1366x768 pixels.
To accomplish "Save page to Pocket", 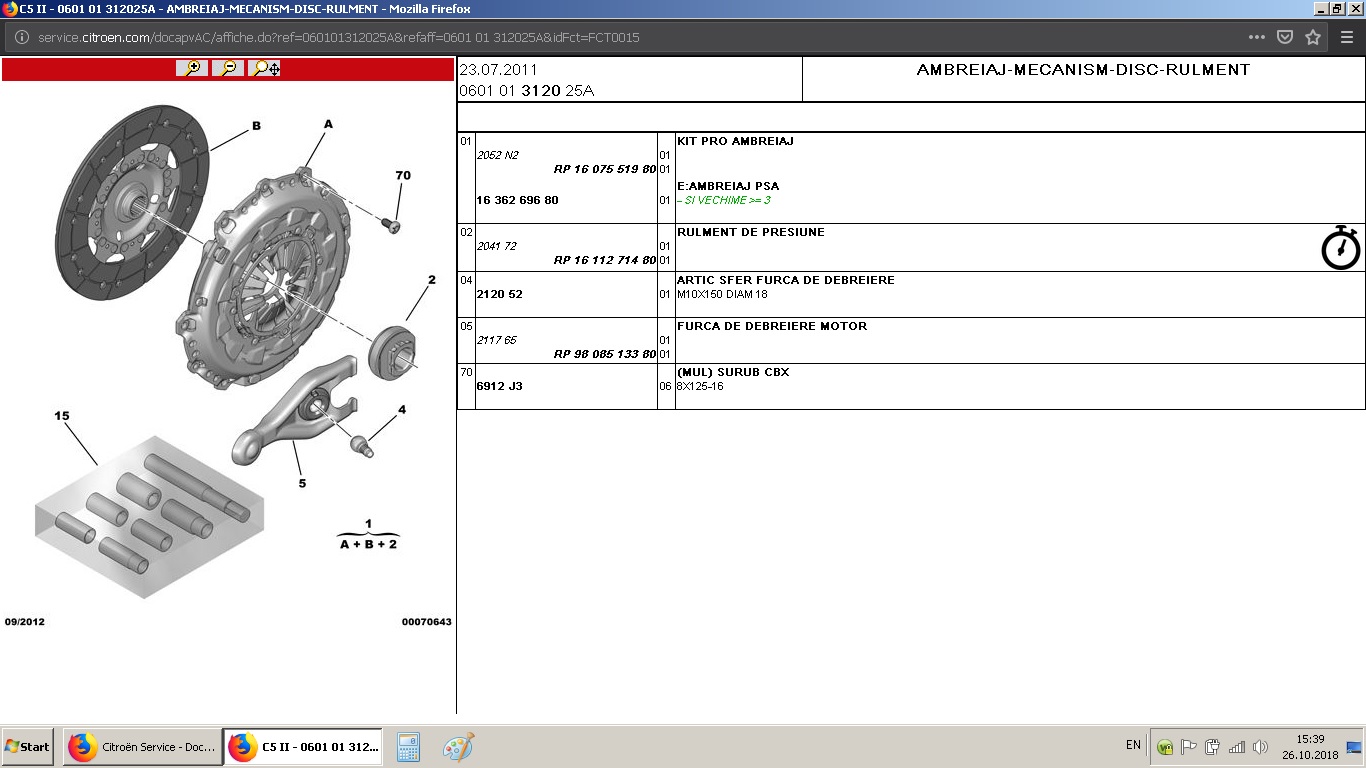I will pyautogui.click(x=1285, y=37).
